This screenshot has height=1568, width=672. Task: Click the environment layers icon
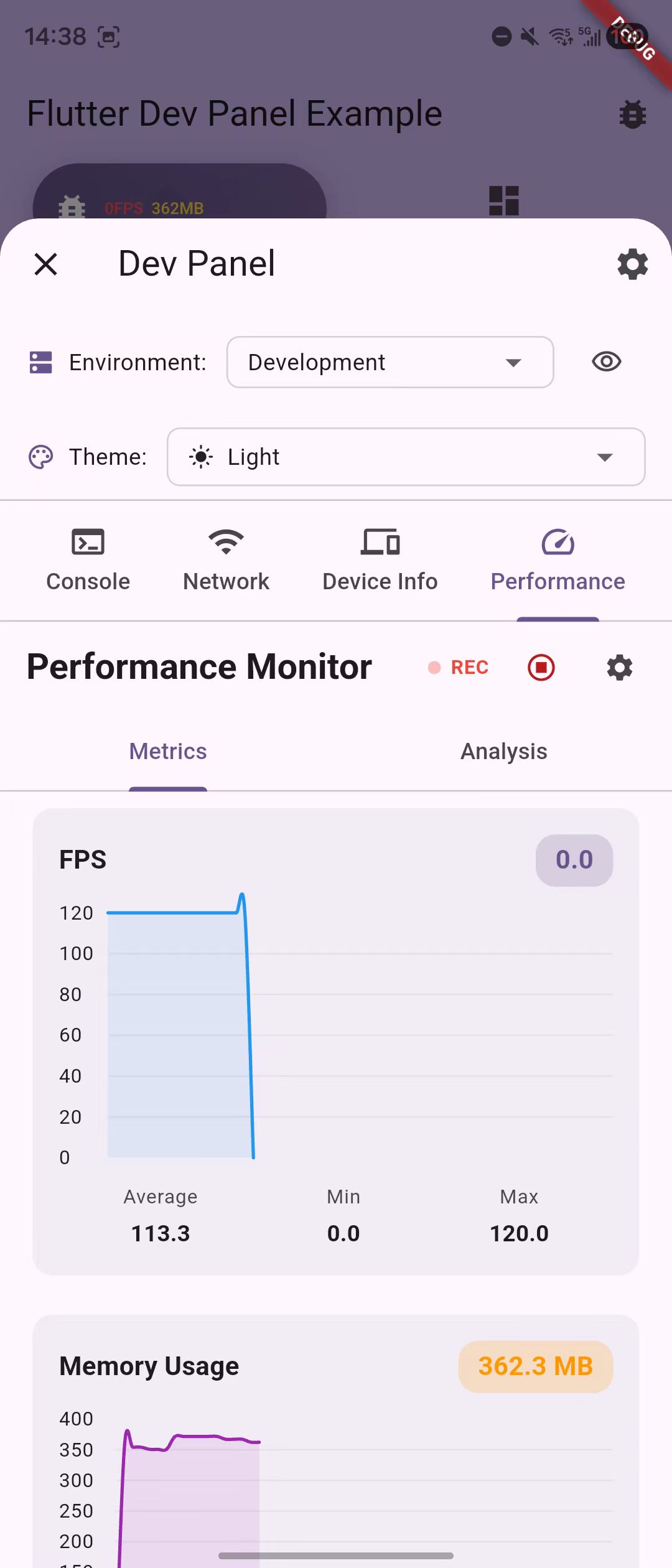[x=40, y=362]
